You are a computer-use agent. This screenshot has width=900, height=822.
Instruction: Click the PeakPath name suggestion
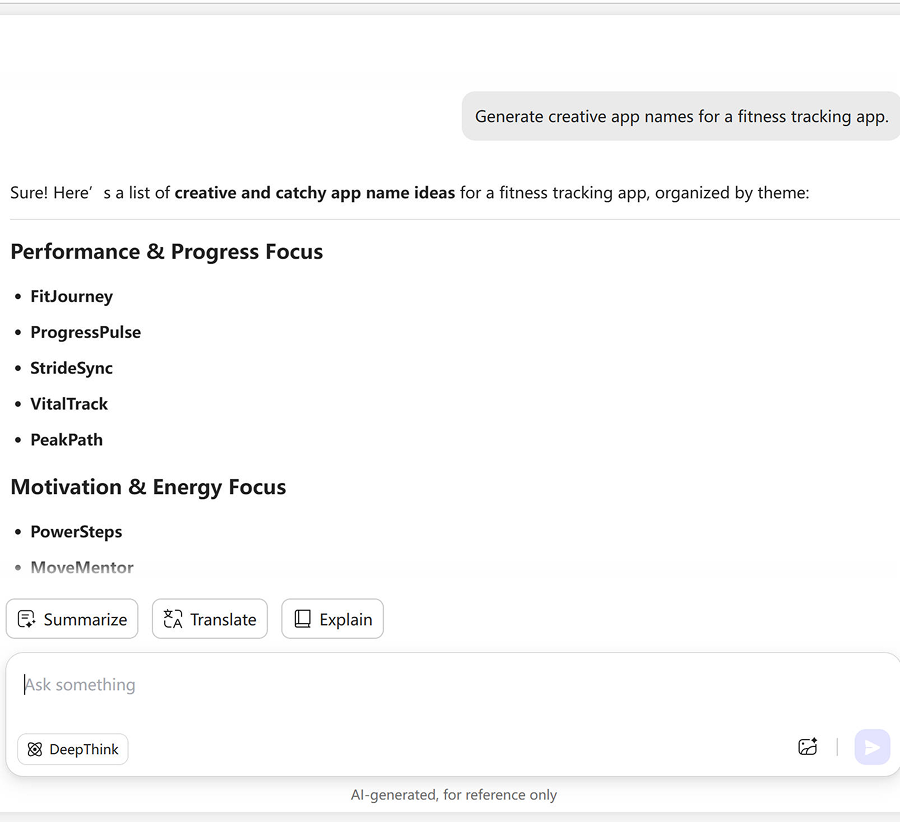point(66,440)
